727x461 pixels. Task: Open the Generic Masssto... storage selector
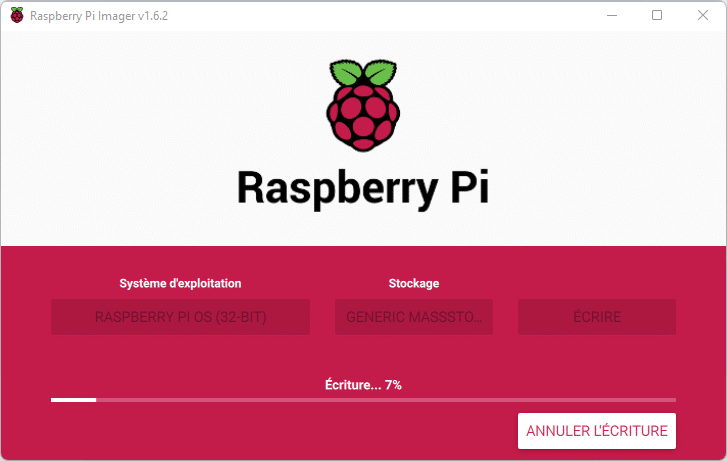(414, 317)
